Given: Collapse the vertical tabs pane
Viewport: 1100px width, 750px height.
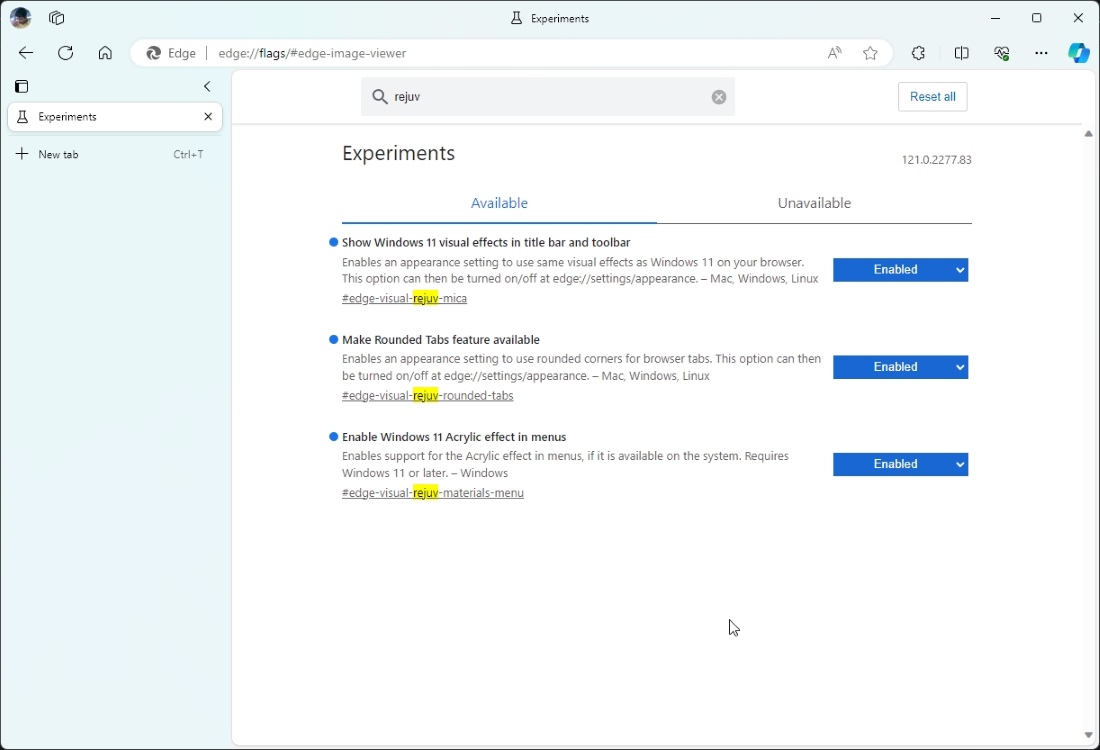Looking at the screenshot, I should click(x=207, y=87).
